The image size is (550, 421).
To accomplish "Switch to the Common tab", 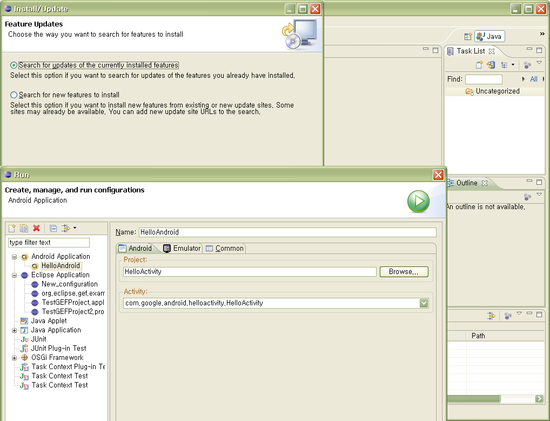I will click(x=224, y=248).
